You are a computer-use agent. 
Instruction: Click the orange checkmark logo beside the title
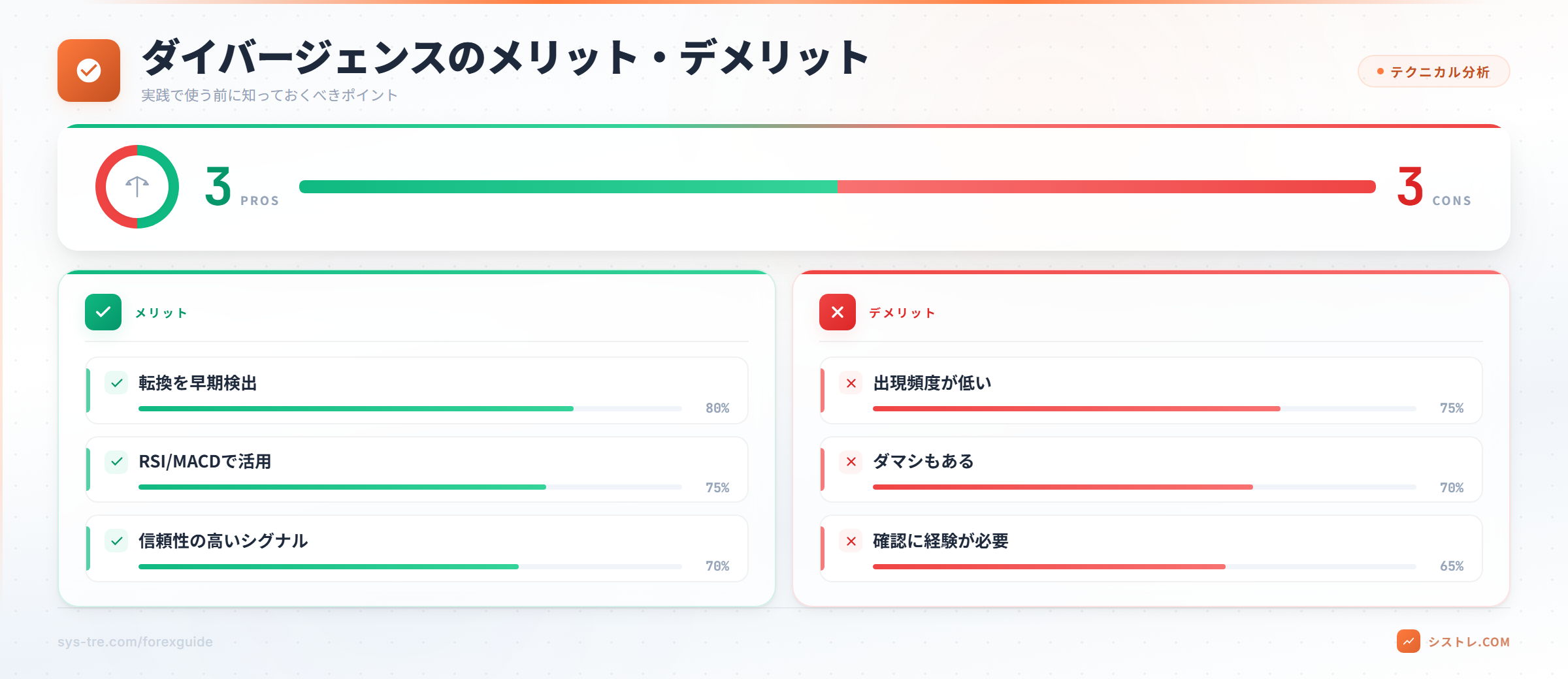[89, 71]
